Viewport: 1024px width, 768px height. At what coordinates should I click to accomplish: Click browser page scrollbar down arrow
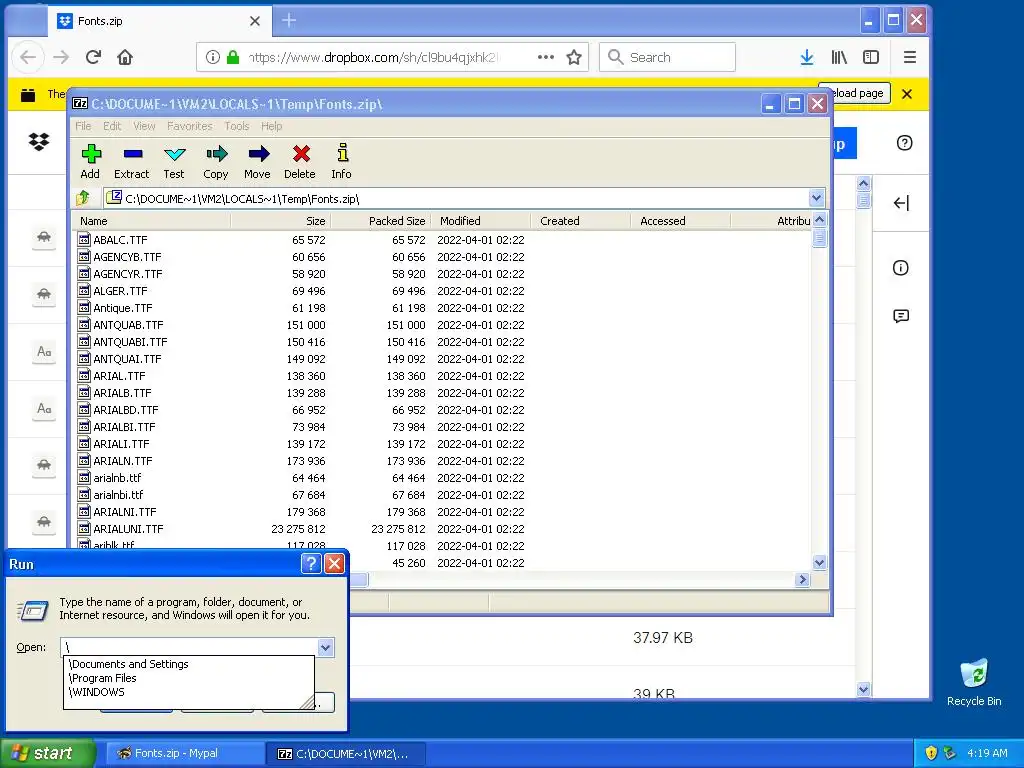863,689
